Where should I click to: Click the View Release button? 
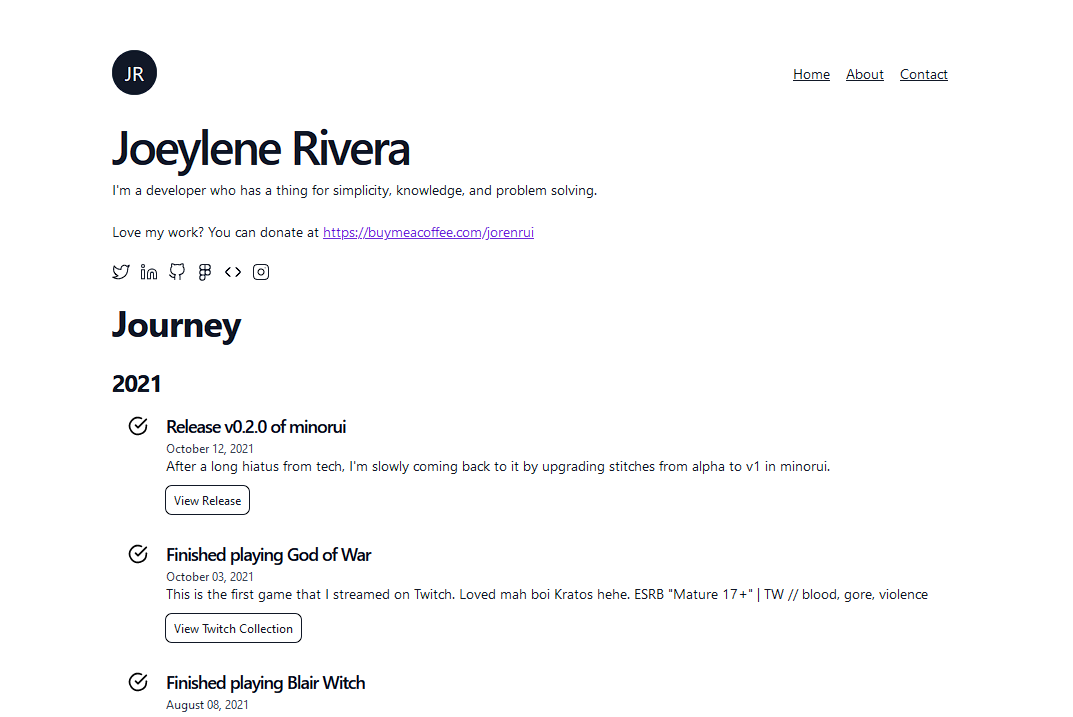(207, 499)
